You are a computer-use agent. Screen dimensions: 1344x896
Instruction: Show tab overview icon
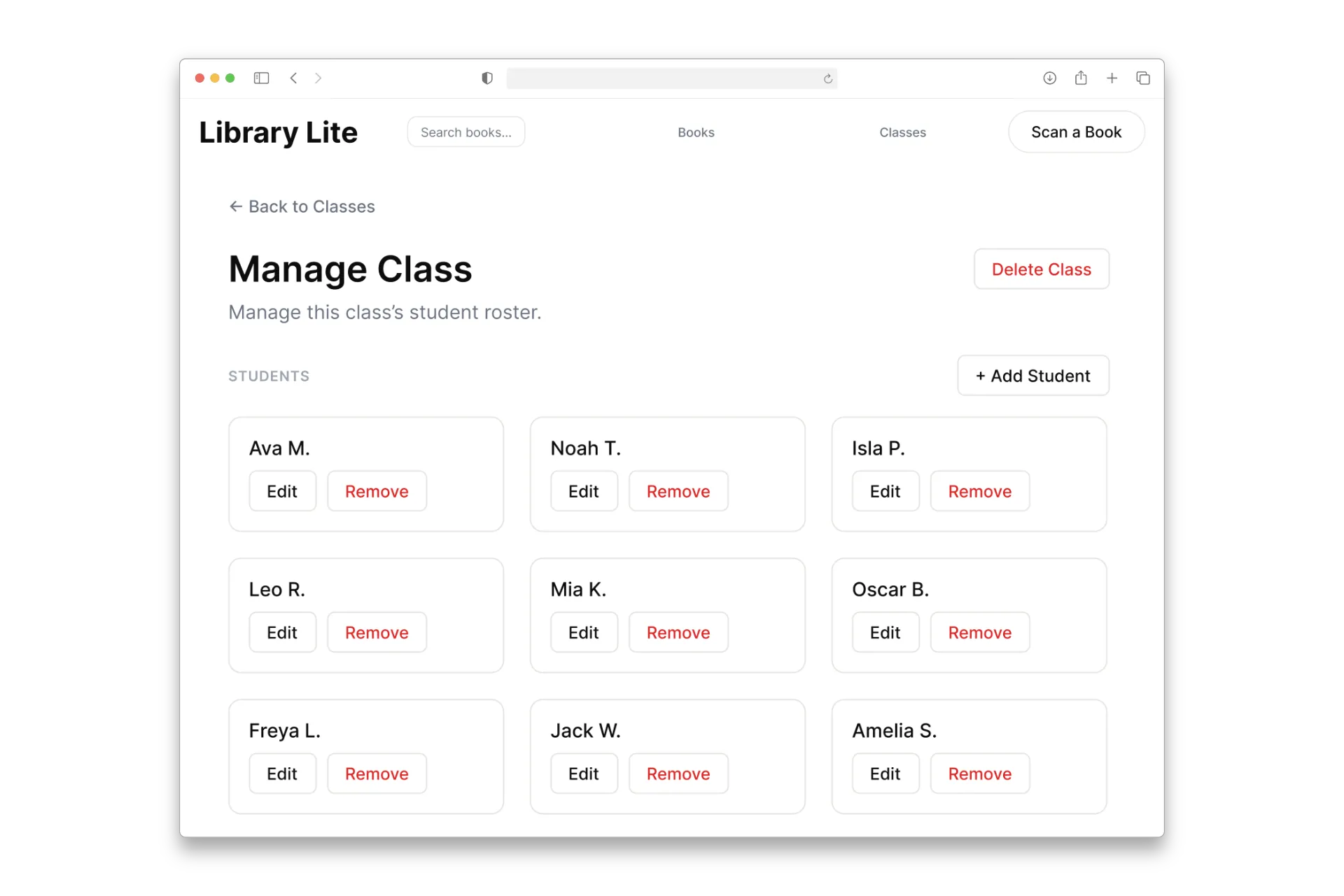pyautogui.click(x=1143, y=78)
